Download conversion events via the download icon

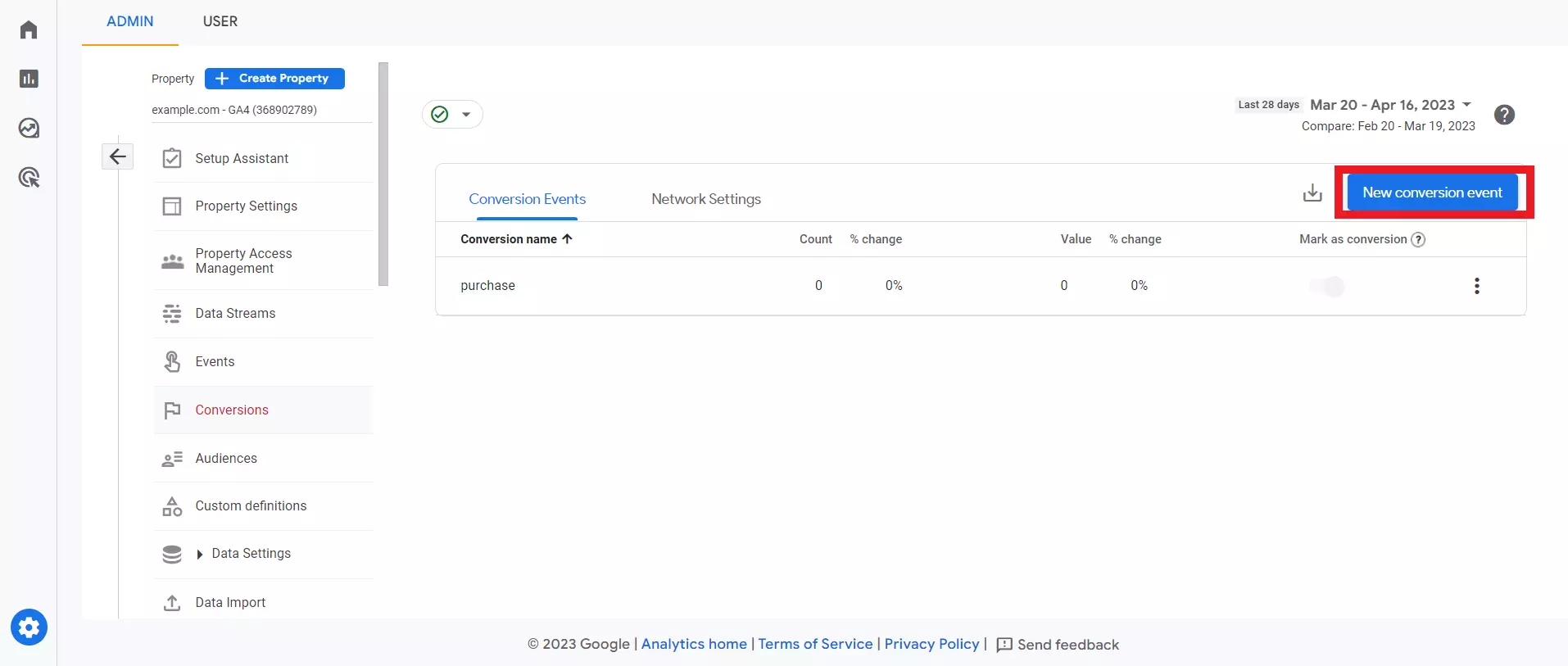click(x=1312, y=193)
